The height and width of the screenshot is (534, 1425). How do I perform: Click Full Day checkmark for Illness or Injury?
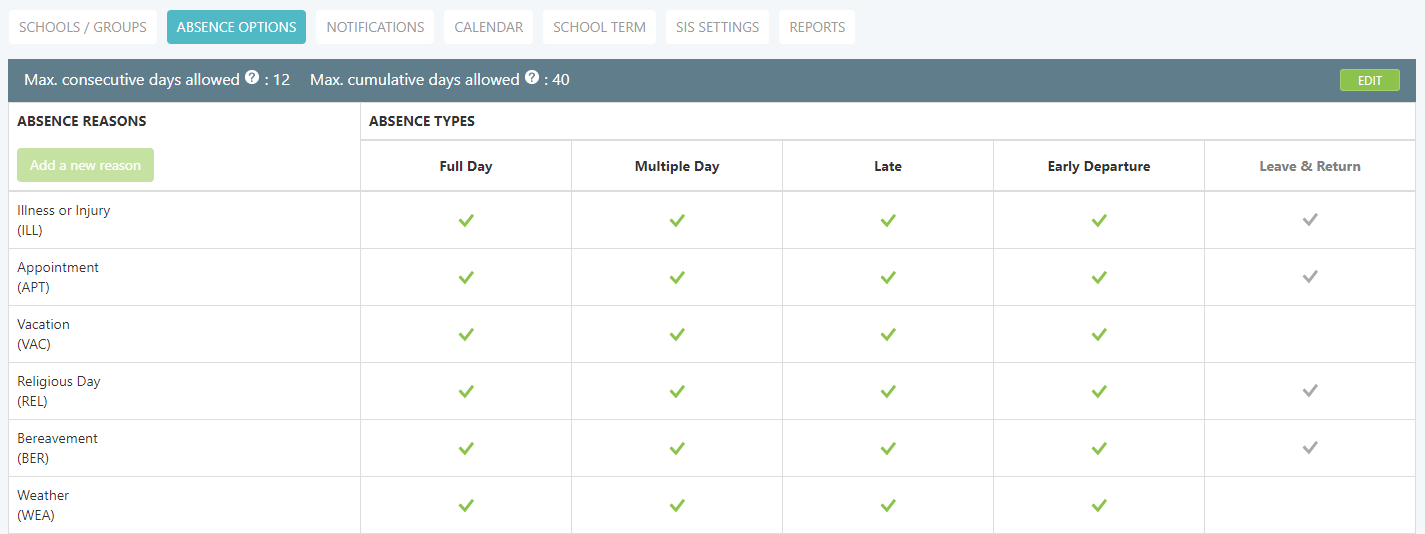coord(466,220)
